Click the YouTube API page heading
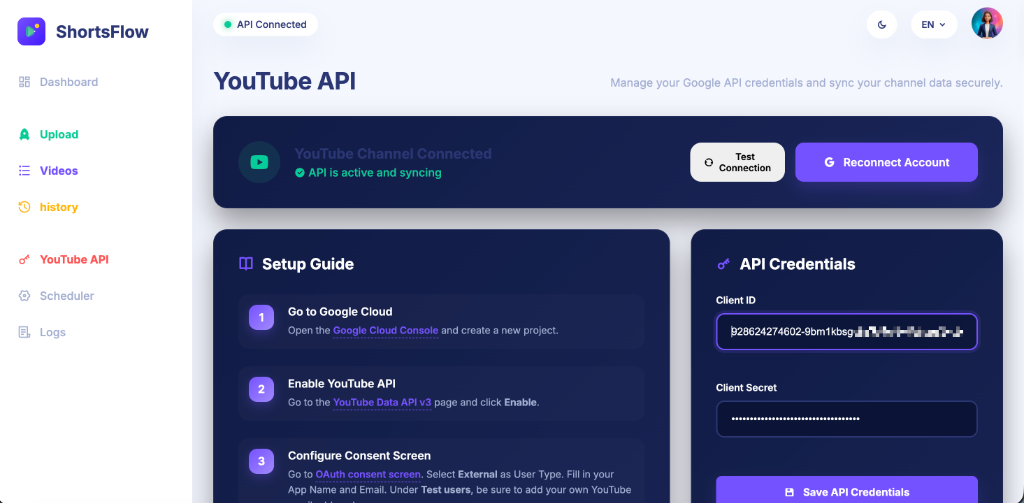The height and width of the screenshot is (503, 1024). click(x=285, y=82)
